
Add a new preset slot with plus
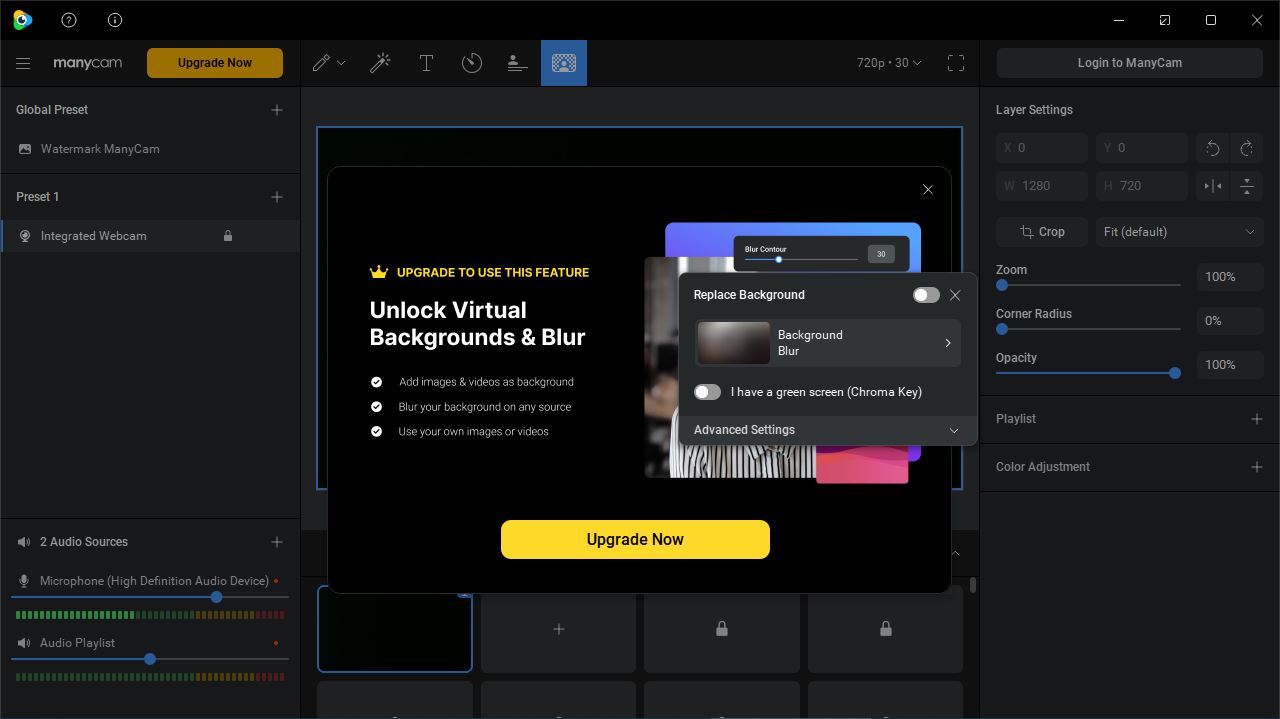click(x=559, y=629)
